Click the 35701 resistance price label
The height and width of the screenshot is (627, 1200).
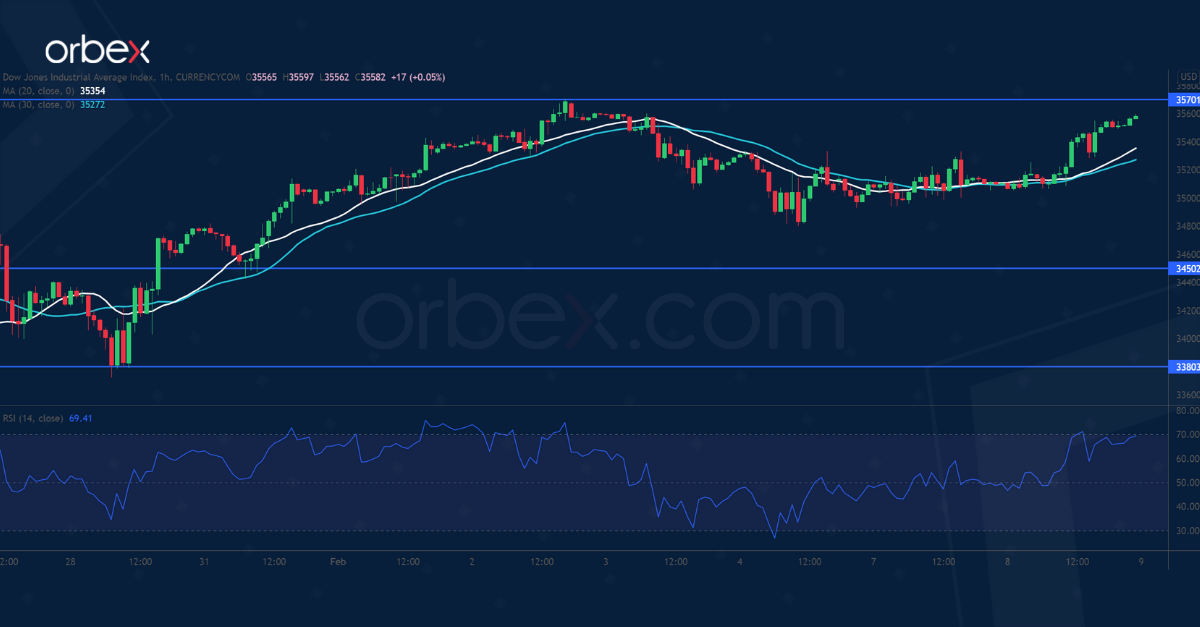tap(1183, 100)
